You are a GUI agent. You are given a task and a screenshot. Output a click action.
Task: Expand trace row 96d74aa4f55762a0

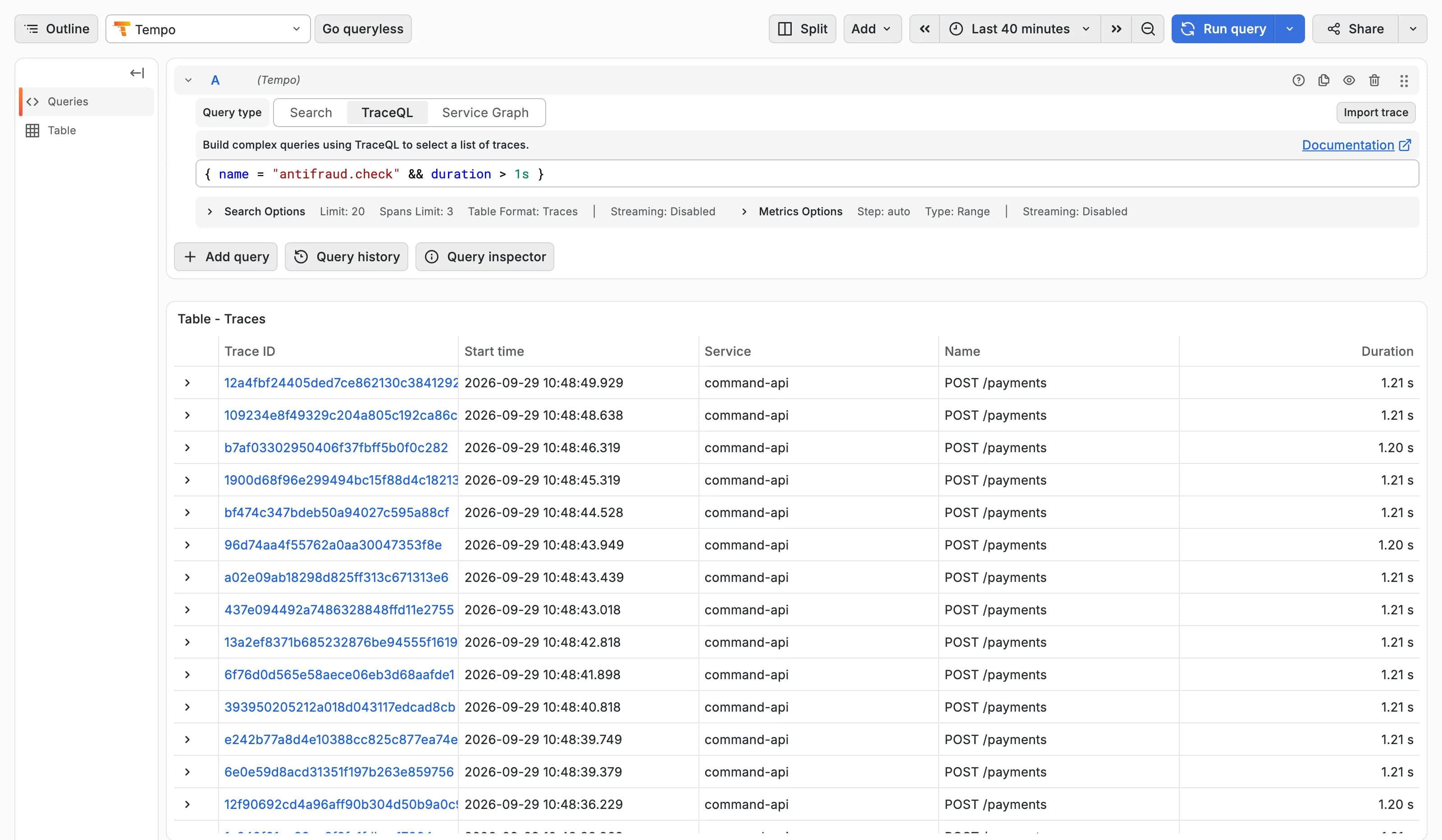[x=187, y=545]
